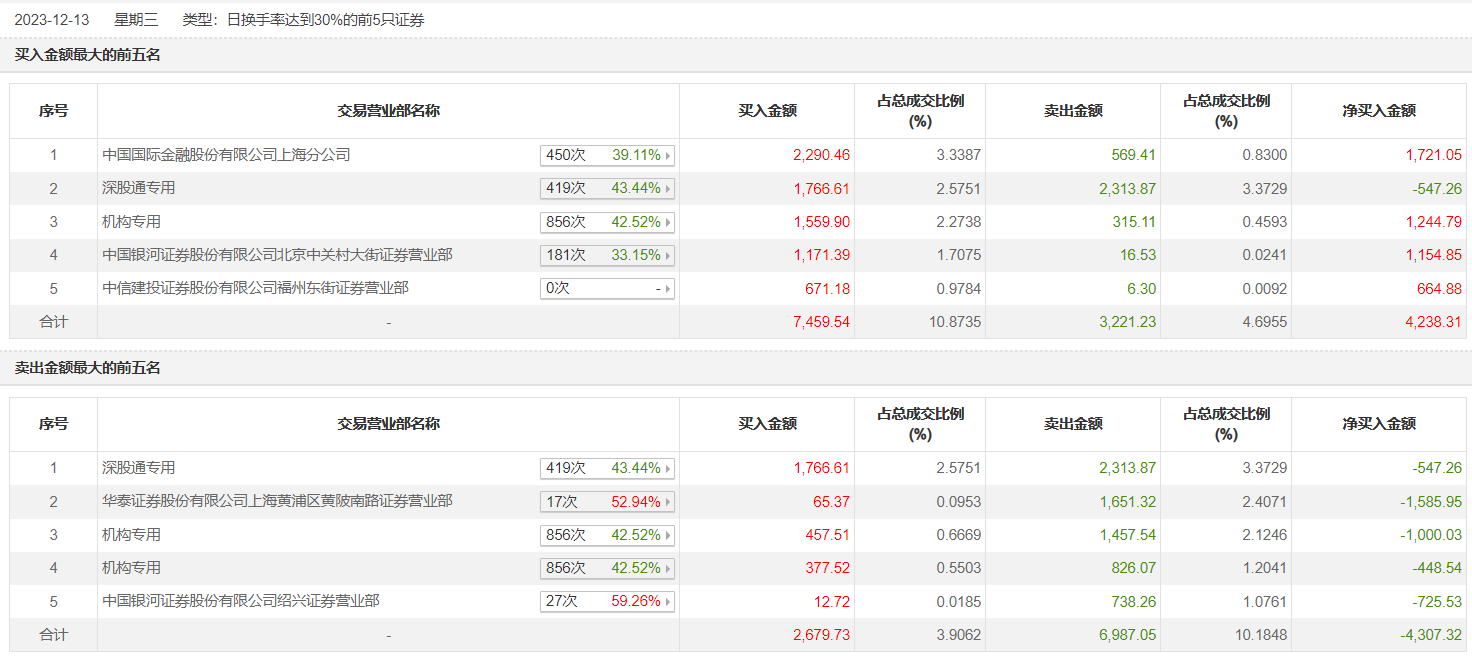Click the 买入金额最大的前五名 section heading
The height and width of the screenshot is (660, 1472).
(x=88, y=55)
